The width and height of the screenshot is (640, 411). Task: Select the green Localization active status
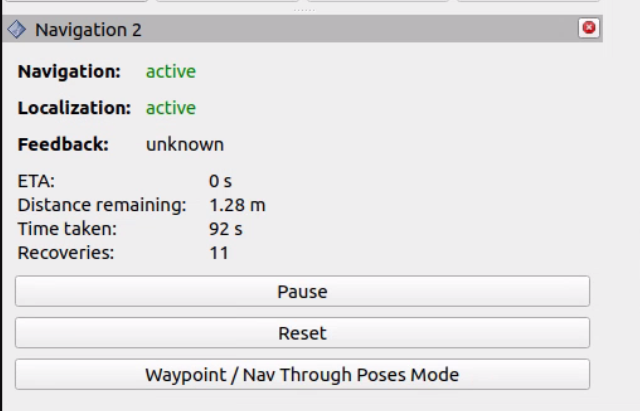[x=171, y=108]
